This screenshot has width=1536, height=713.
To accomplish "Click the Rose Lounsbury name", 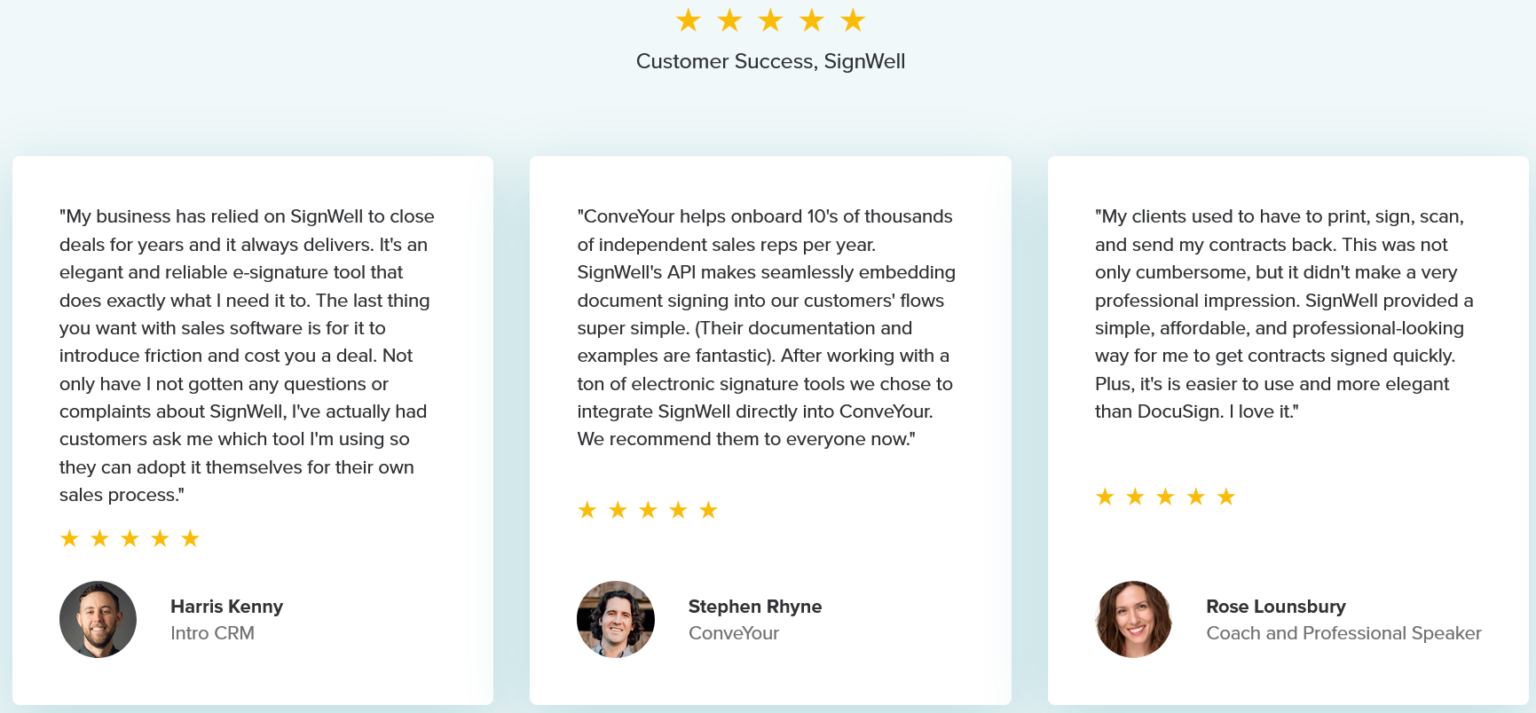I will coord(1276,606).
